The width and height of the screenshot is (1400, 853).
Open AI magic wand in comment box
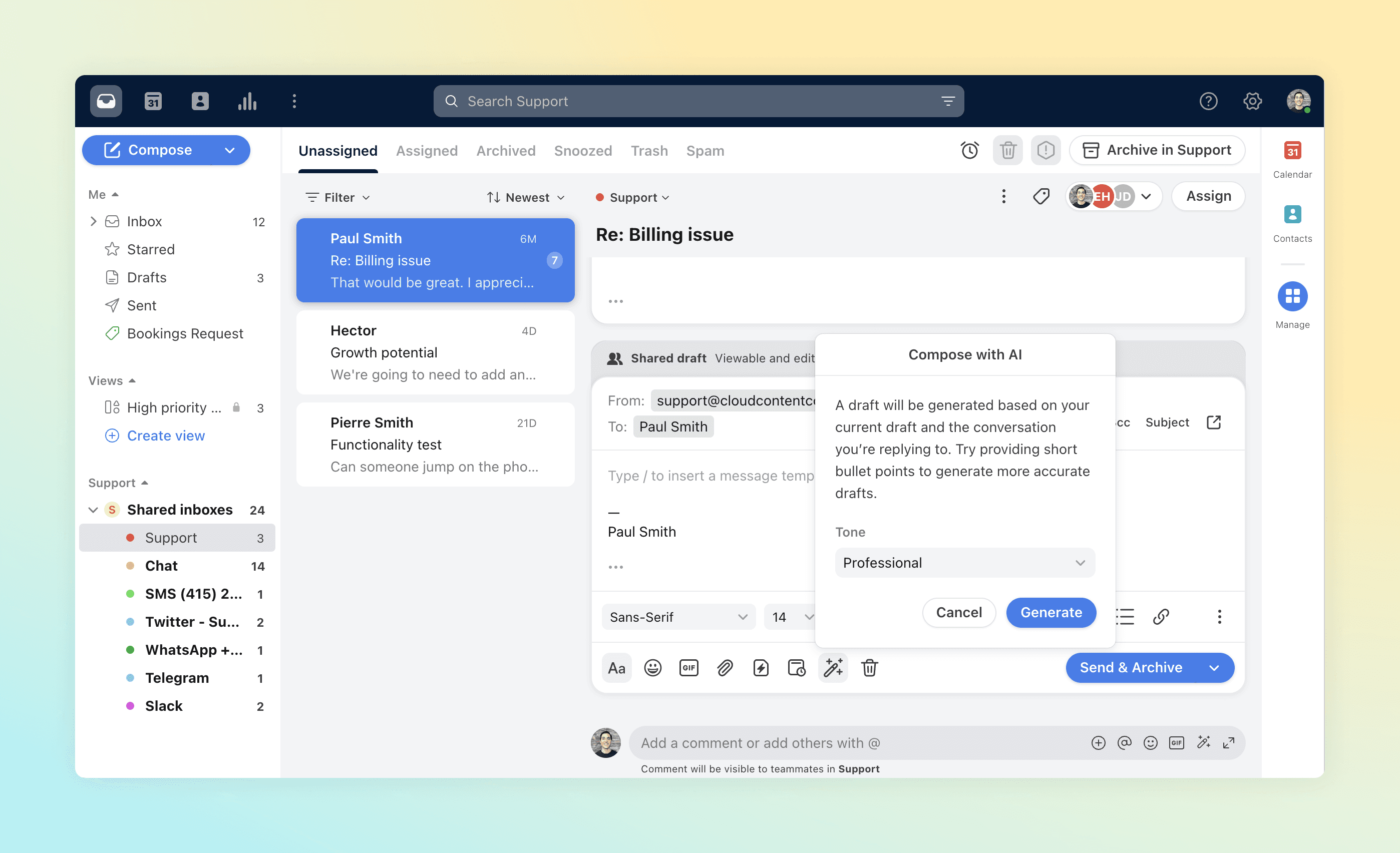click(x=1203, y=743)
